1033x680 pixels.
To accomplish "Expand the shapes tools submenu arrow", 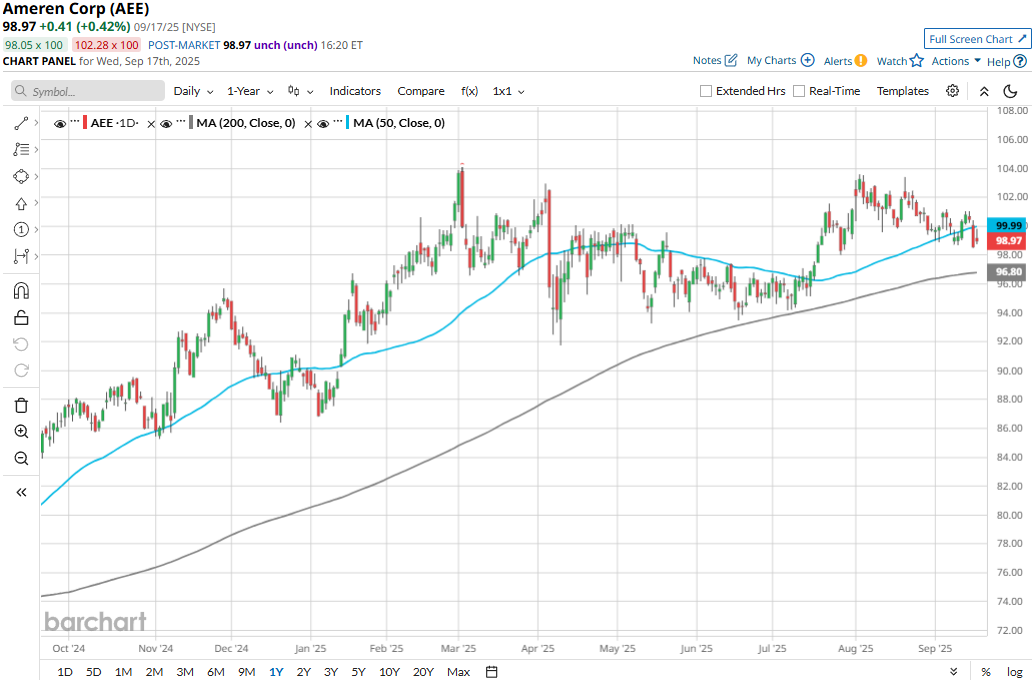I will [36, 177].
